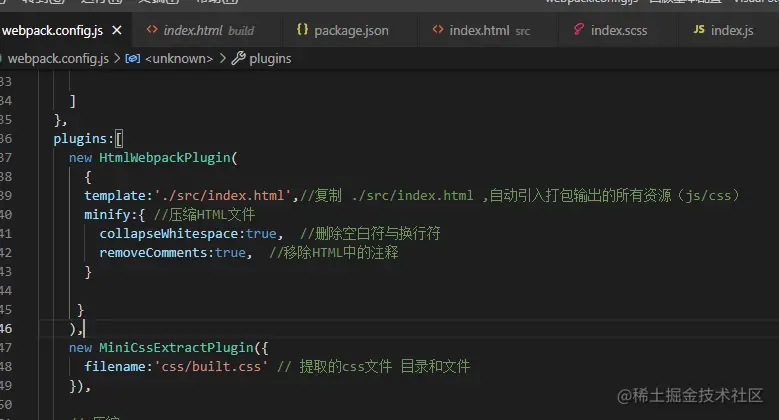
Task: Click the breadcrumb chevron after webpack.config.js
Action: tap(117, 59)
